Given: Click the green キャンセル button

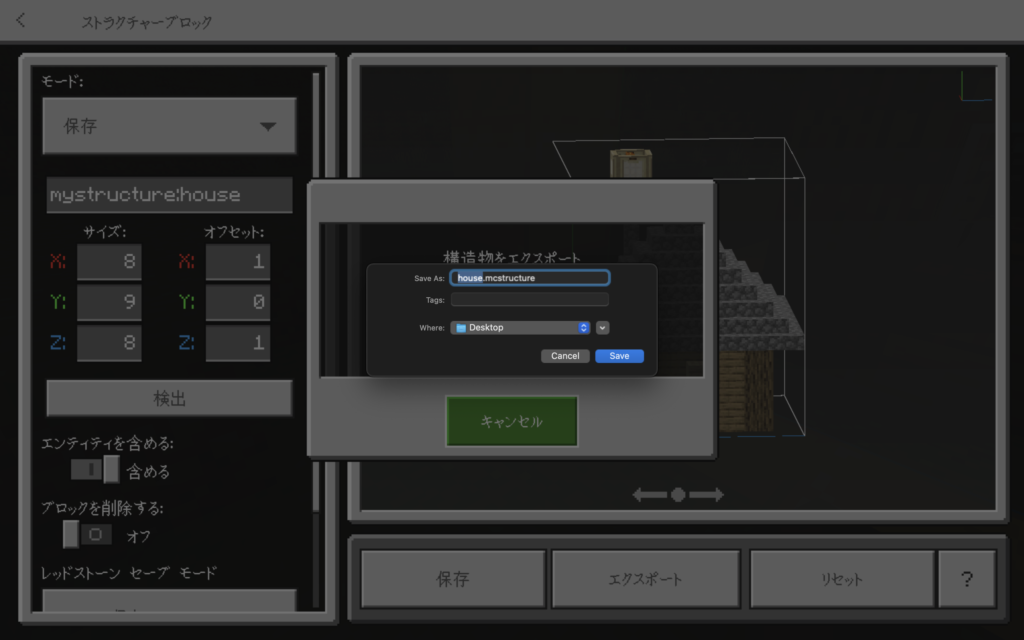Looking at the screenshot, I should point(511,421).
